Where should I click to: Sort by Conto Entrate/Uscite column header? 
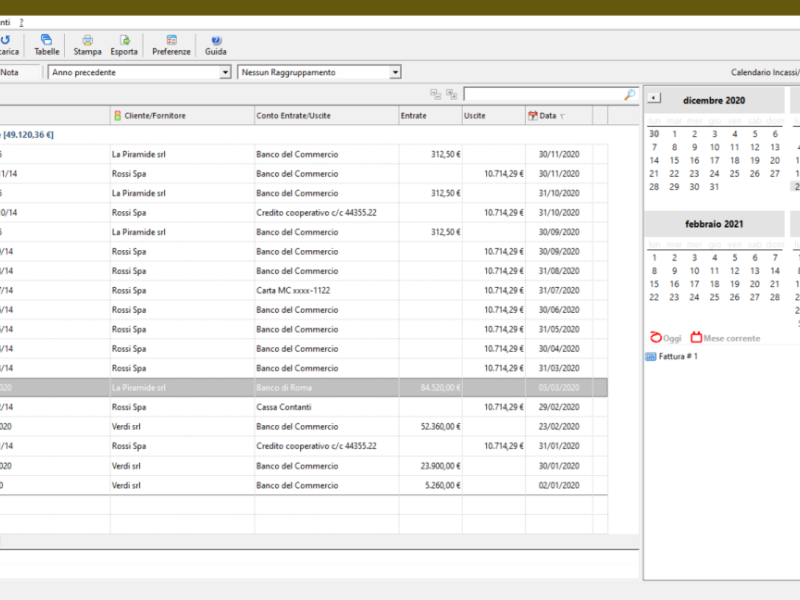click(x=327, y=115)
